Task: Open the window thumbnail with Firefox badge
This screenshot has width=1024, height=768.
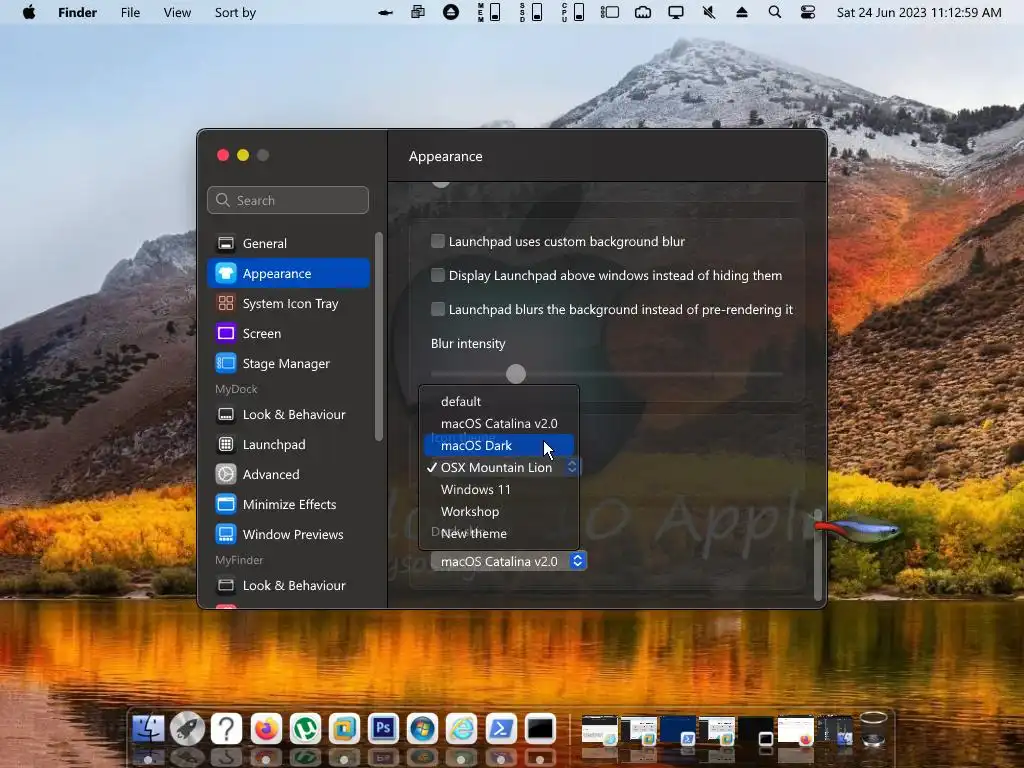Action: click(795, 729)
